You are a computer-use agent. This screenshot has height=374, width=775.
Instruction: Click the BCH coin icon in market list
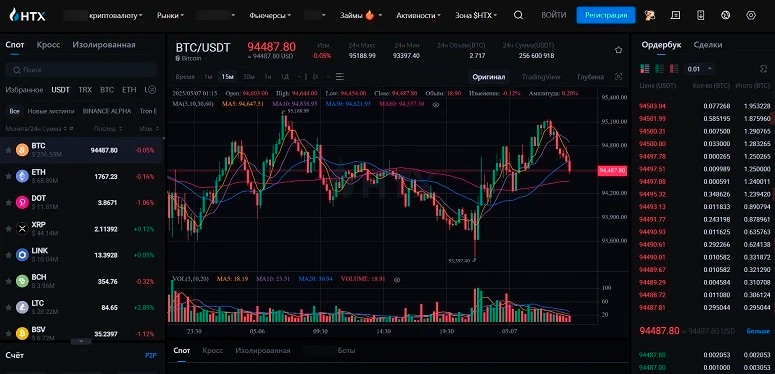(x=22, y=281)
